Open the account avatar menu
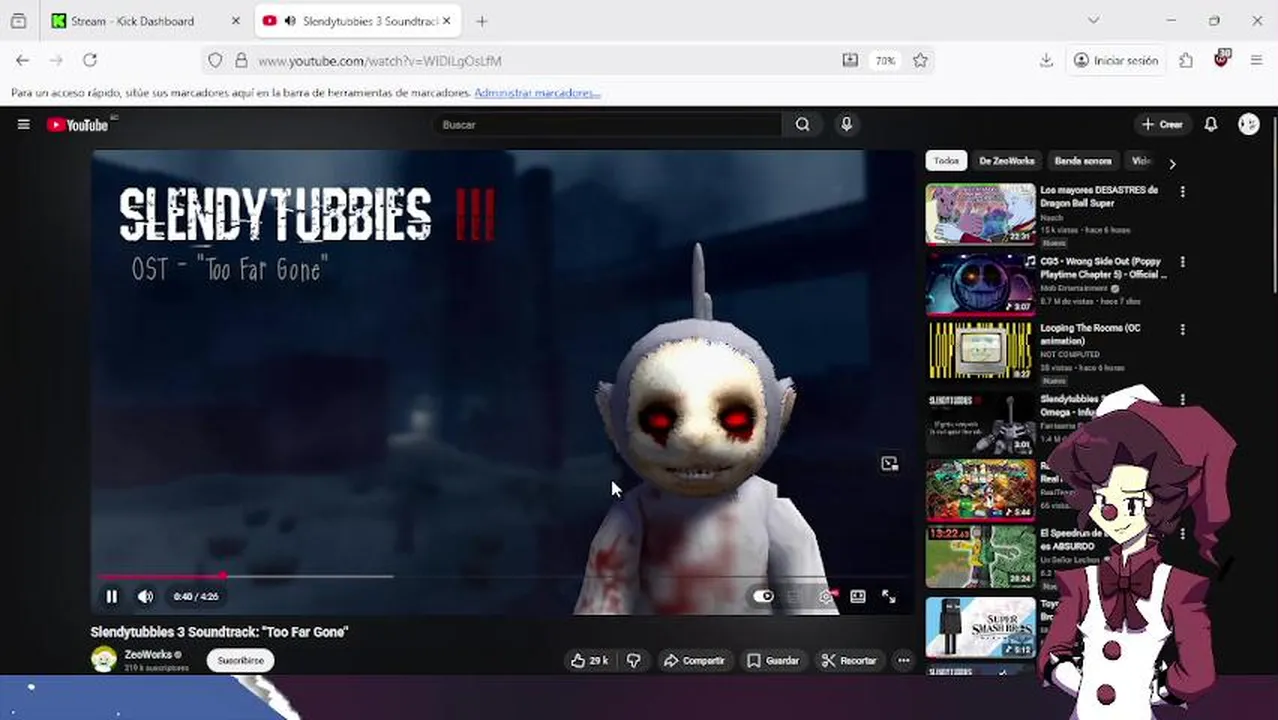 (x=1248, y=124)
